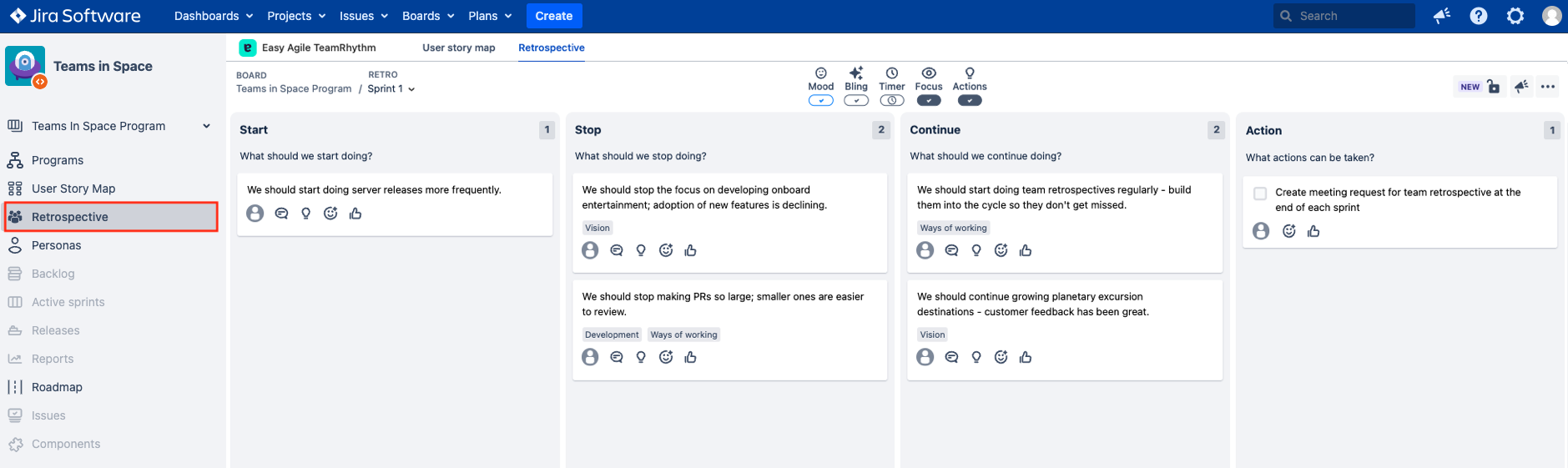The height and width of the screenshot is (468, 1568).
Task: Open the Plans dropdown
Action: 490,16
